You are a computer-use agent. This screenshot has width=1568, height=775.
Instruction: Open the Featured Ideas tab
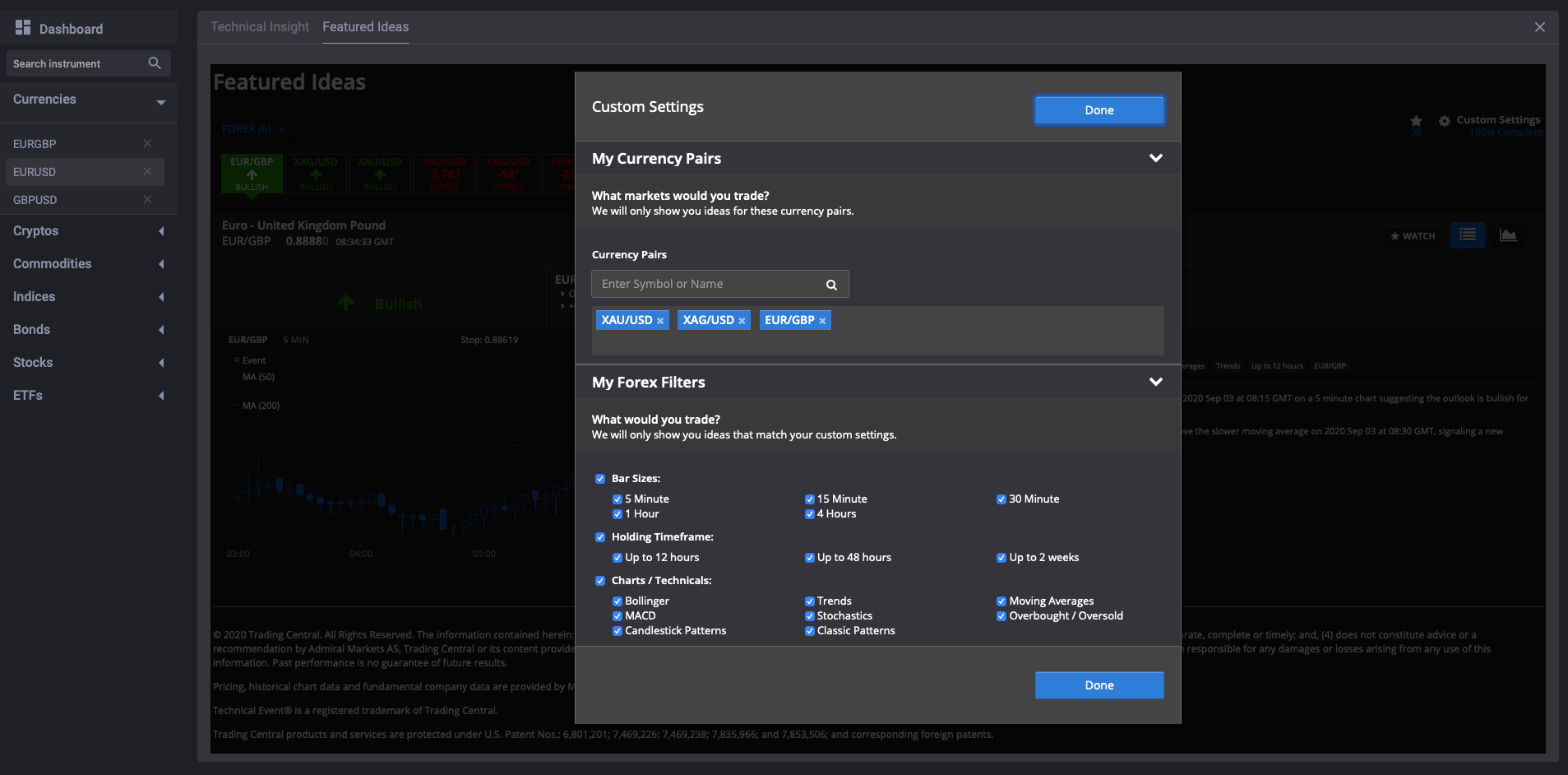pyautogui.click(x=366, y=27)
